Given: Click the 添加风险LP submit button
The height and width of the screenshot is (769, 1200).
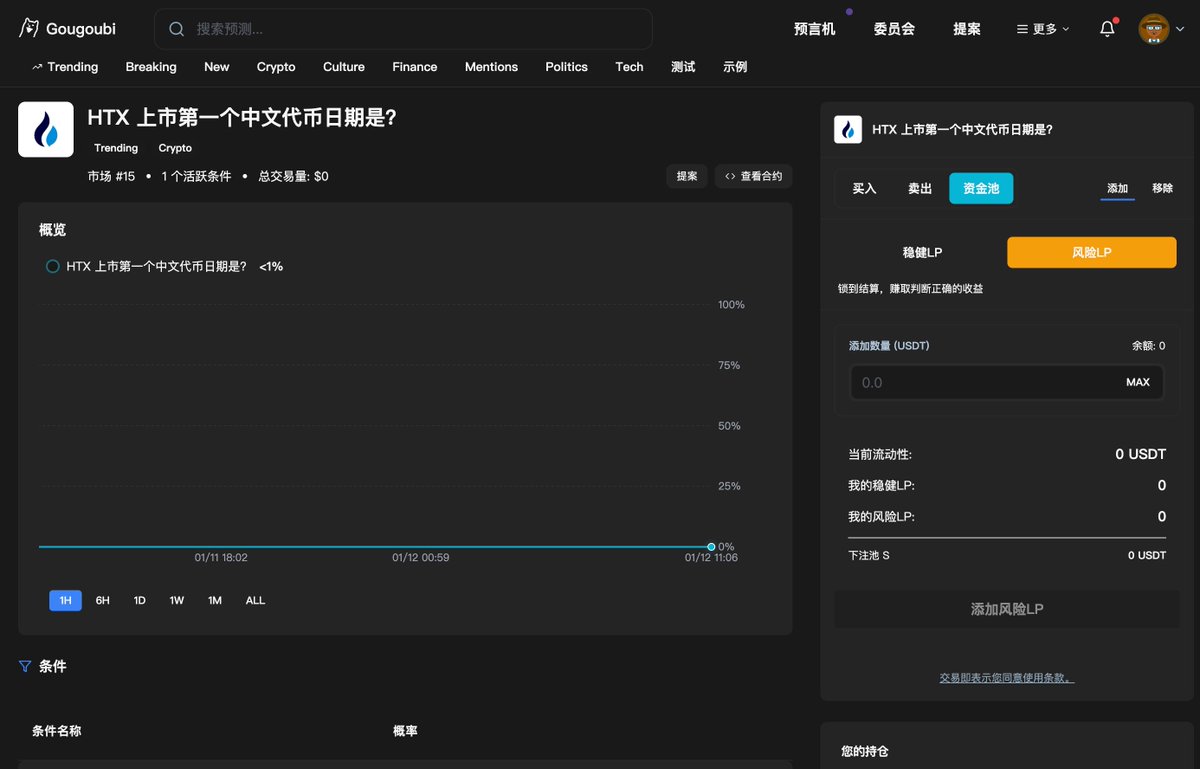Looking at the screenshot, I should pyautogui.click(x=1007, y=609).
